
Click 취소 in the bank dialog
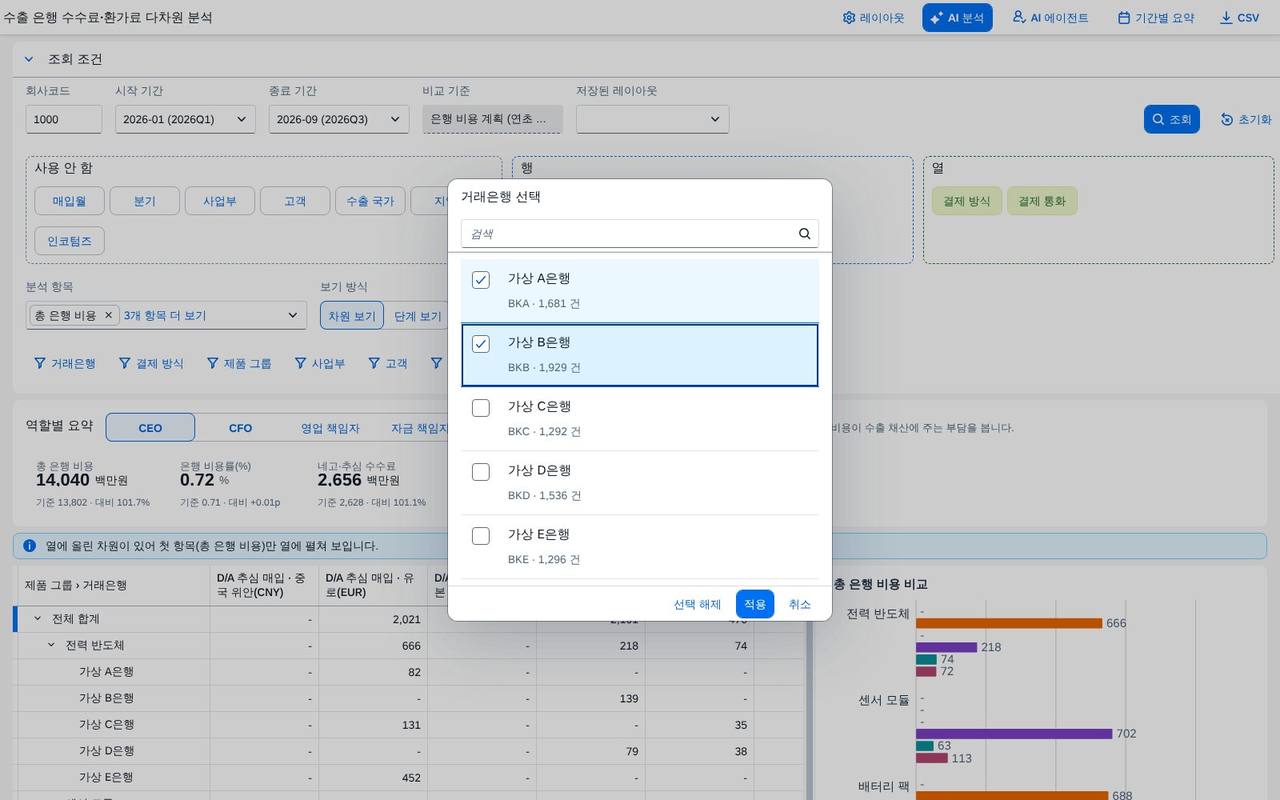pyautogui.click(x=800, y=604)
